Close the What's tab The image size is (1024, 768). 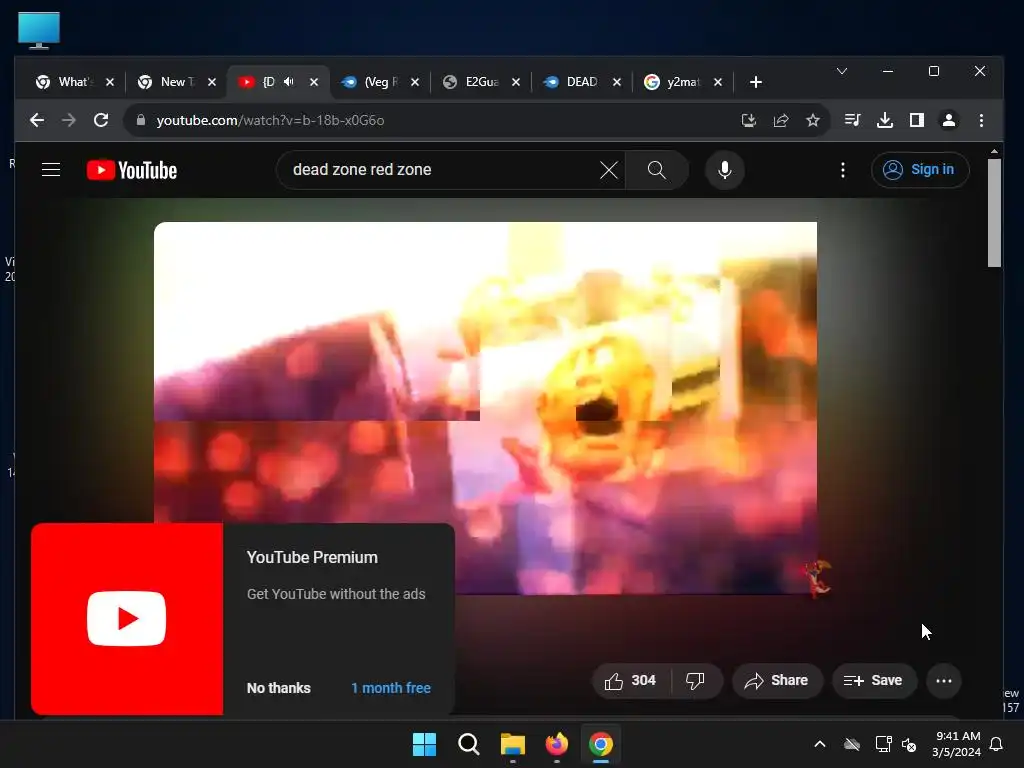[x=110, y=82]
